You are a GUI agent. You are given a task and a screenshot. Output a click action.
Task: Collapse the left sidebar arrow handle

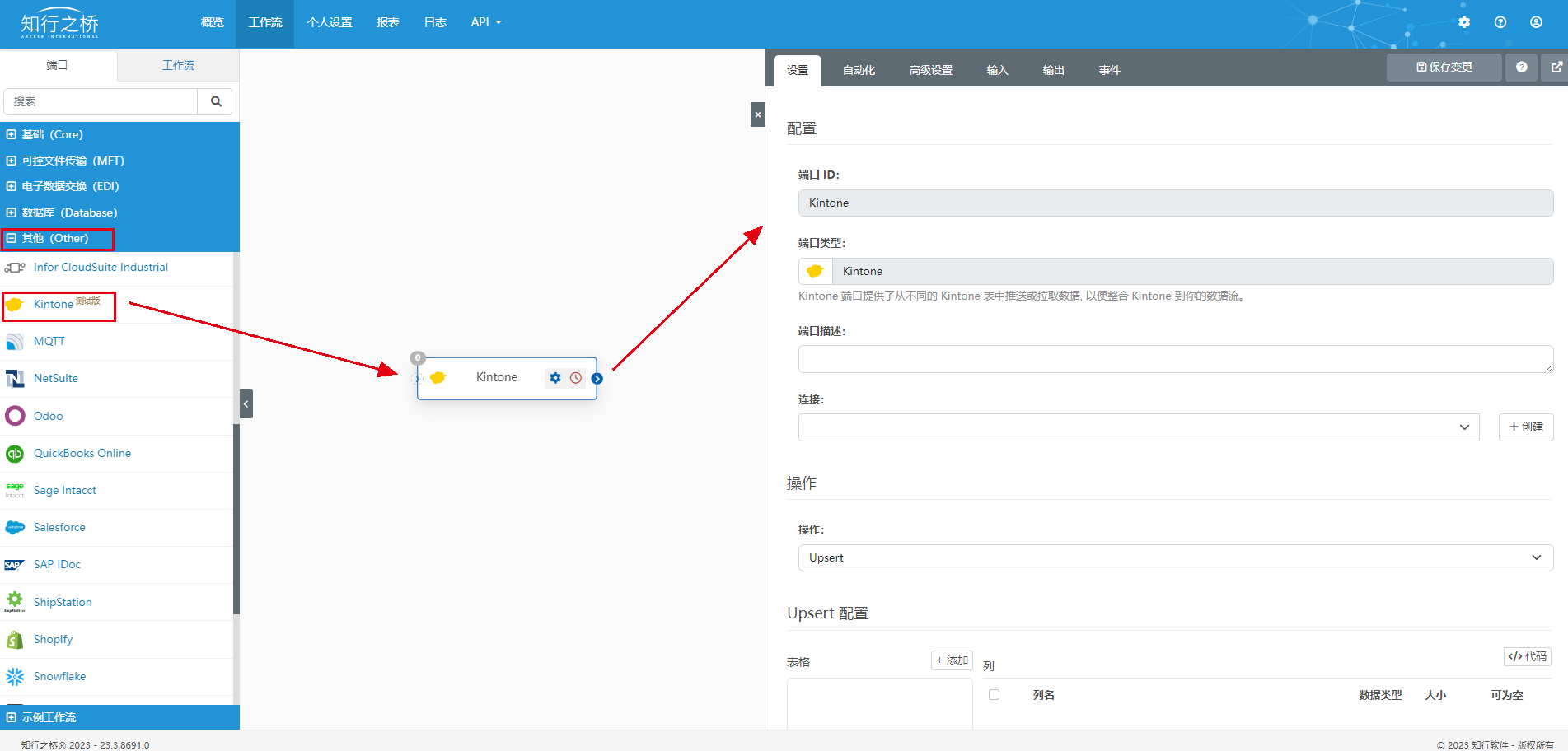pyautogui.click(x=246, y=404)
